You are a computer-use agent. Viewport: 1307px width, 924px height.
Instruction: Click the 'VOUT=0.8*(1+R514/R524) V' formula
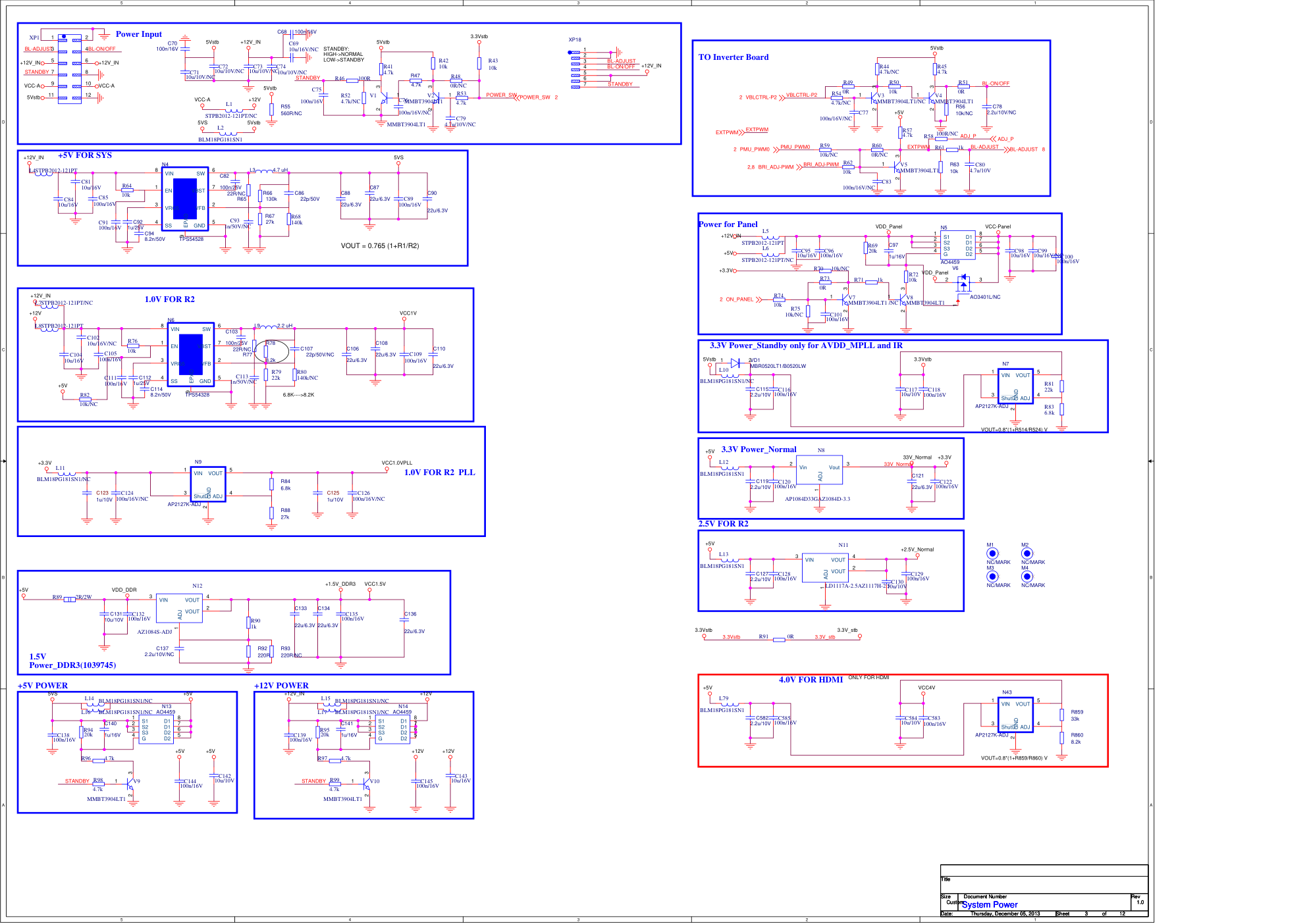tap(1014, 430)
